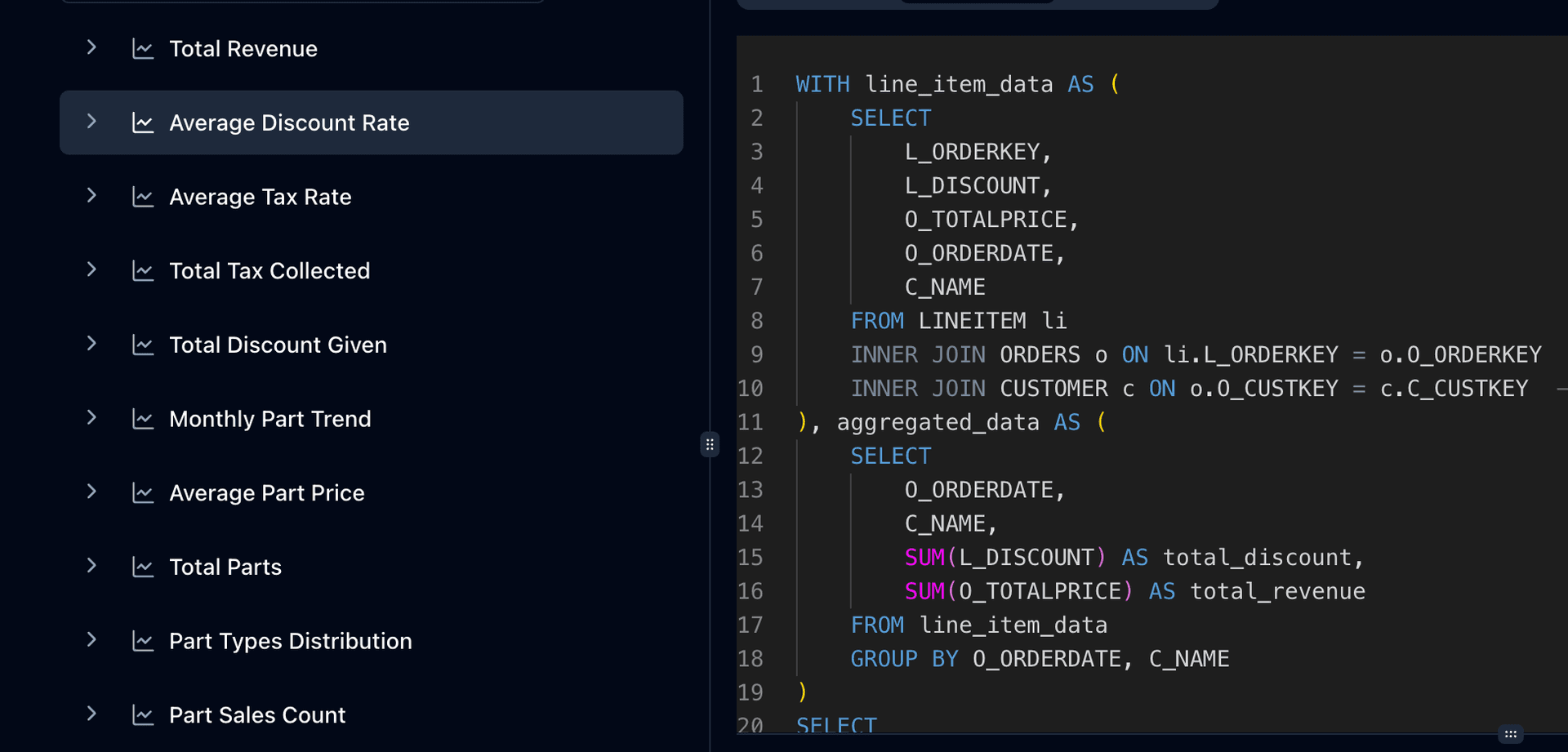This screenshot has width=1568, height=752.
Task: Click the GROUP BY clause on line 18
Action: 1040,659
